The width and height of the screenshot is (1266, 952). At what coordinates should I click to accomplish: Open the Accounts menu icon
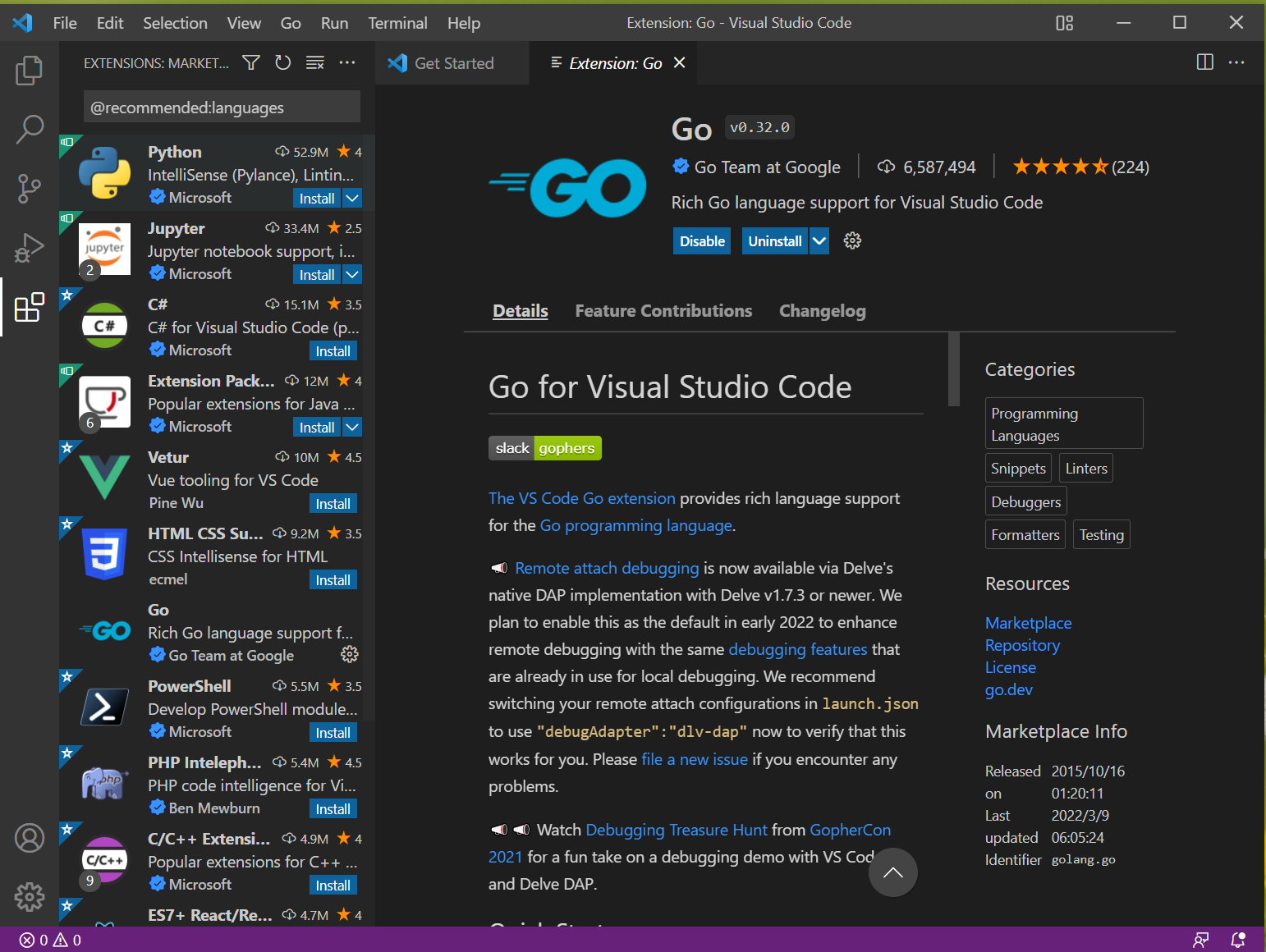coord(30,838)
